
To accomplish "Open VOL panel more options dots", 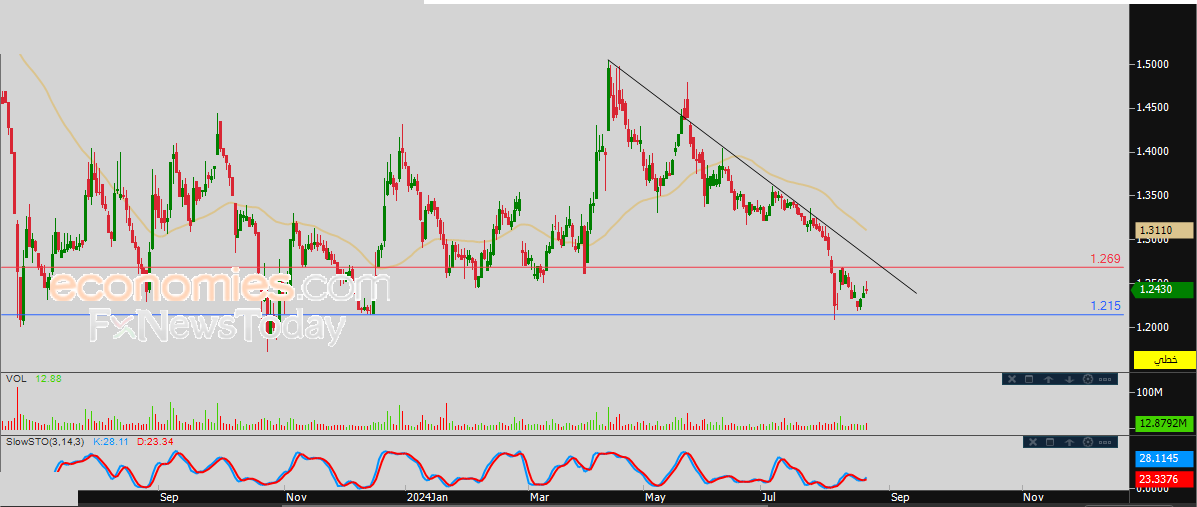I will click(1105, 379).
